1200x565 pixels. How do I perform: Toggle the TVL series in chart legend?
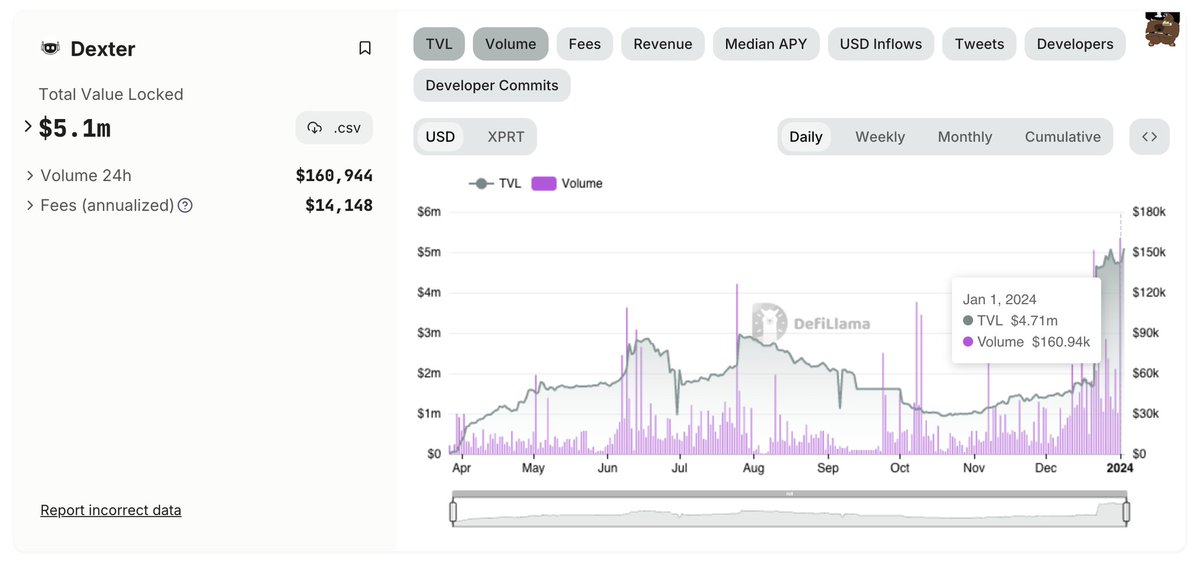(x=495, y=183)
